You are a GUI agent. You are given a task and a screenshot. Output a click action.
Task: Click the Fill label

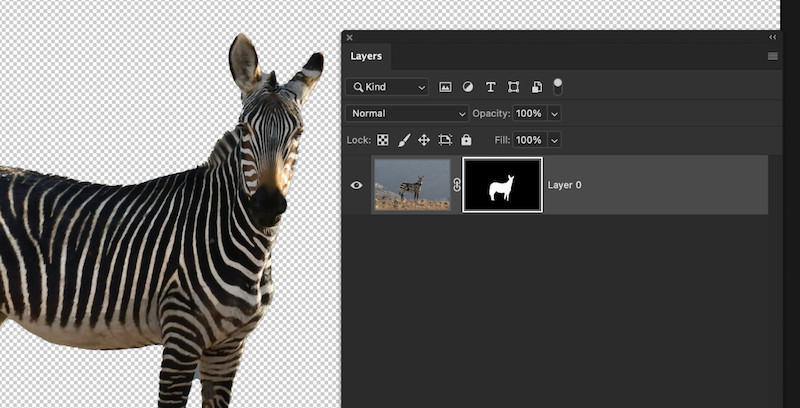[x=502, y=140]
